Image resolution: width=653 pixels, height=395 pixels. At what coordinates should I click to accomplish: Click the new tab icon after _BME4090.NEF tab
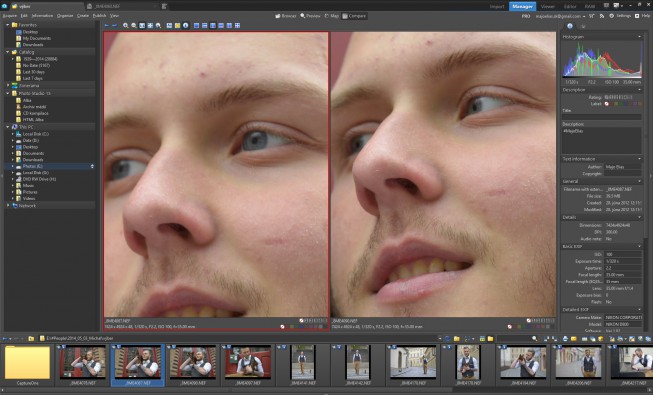(164, 6)
